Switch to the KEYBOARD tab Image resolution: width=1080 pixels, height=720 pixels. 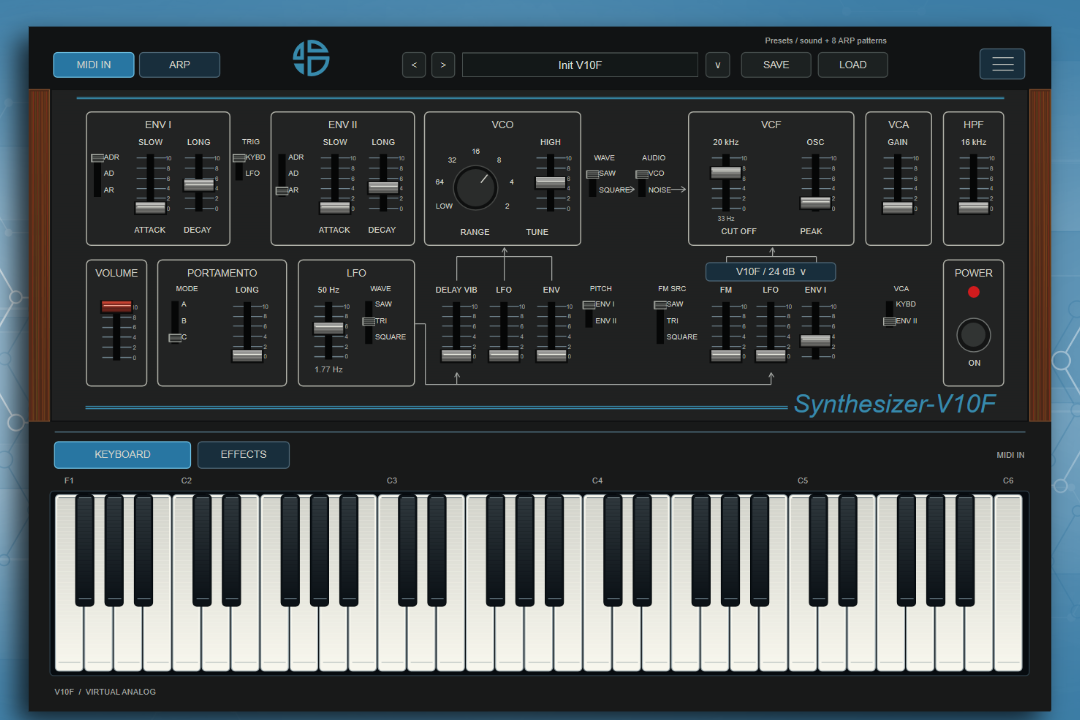[x=122, y=455]
